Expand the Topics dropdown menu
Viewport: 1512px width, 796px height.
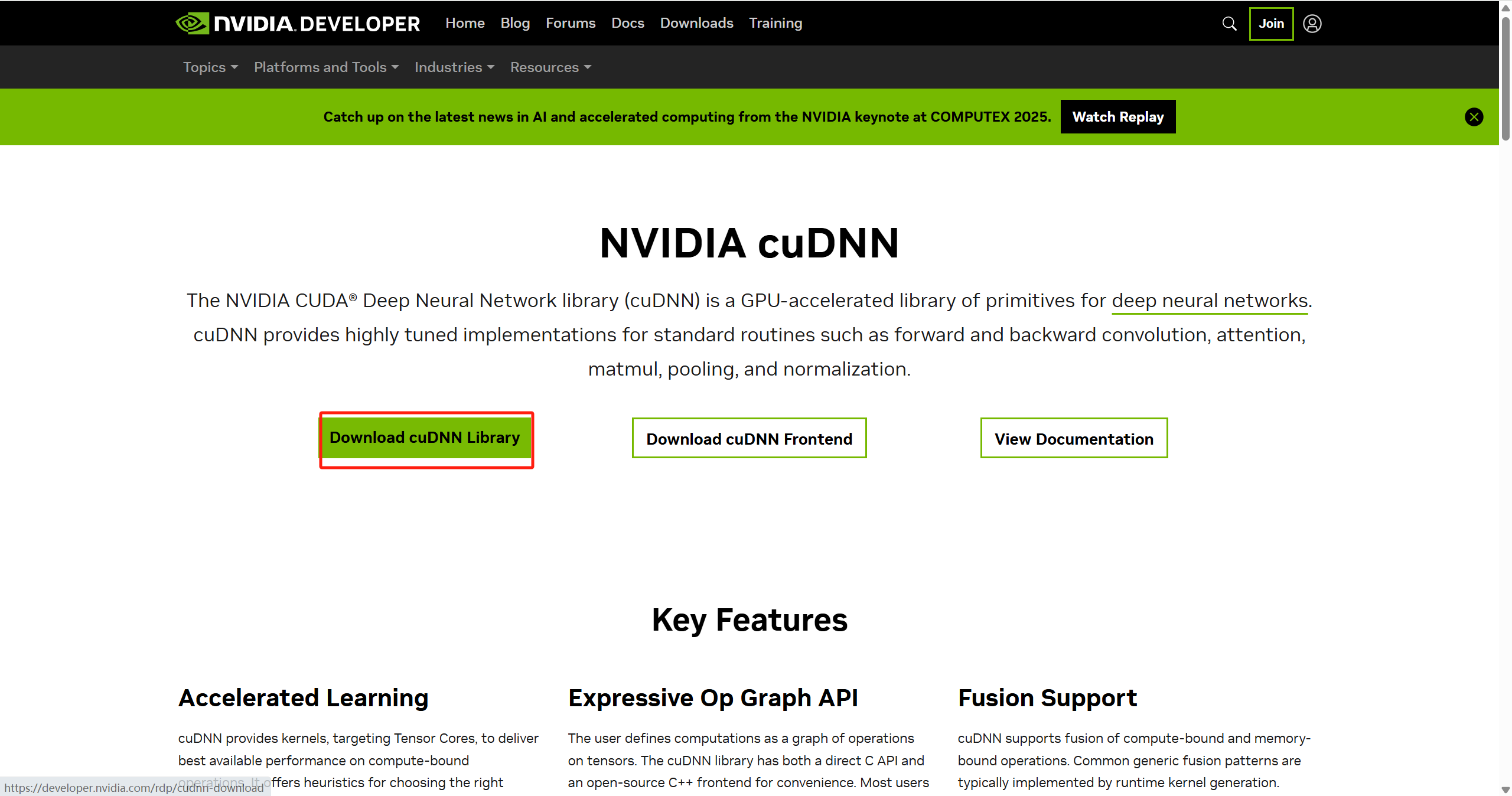pos(210,67)
